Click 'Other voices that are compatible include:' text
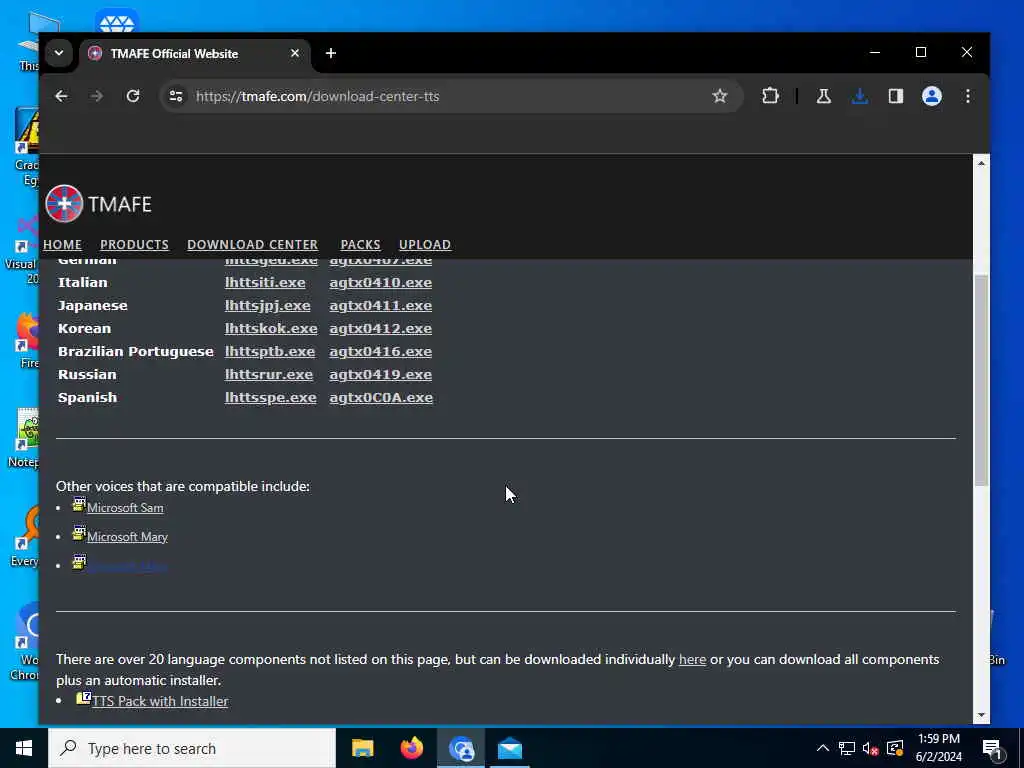The width and height of the screenshot is (1024, 768). (x=183, y=486)
